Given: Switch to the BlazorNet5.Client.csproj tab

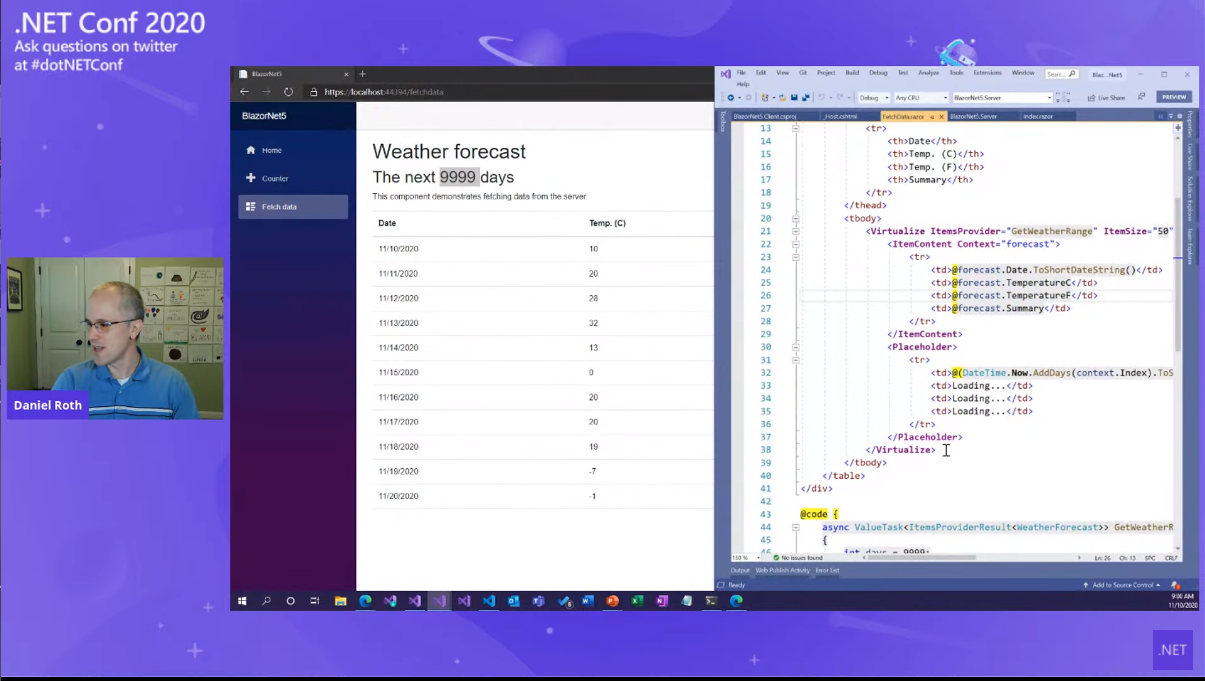Looking at the screenshot, I should 765,116.
